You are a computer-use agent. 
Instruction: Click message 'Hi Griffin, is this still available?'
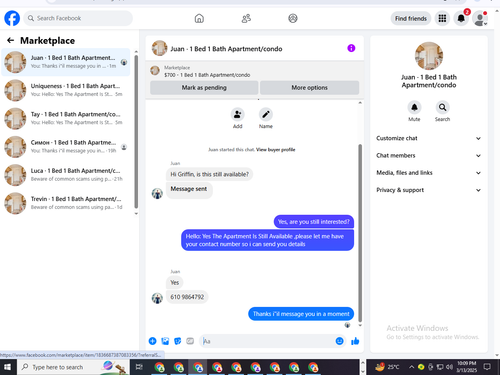tap(209, 174)
